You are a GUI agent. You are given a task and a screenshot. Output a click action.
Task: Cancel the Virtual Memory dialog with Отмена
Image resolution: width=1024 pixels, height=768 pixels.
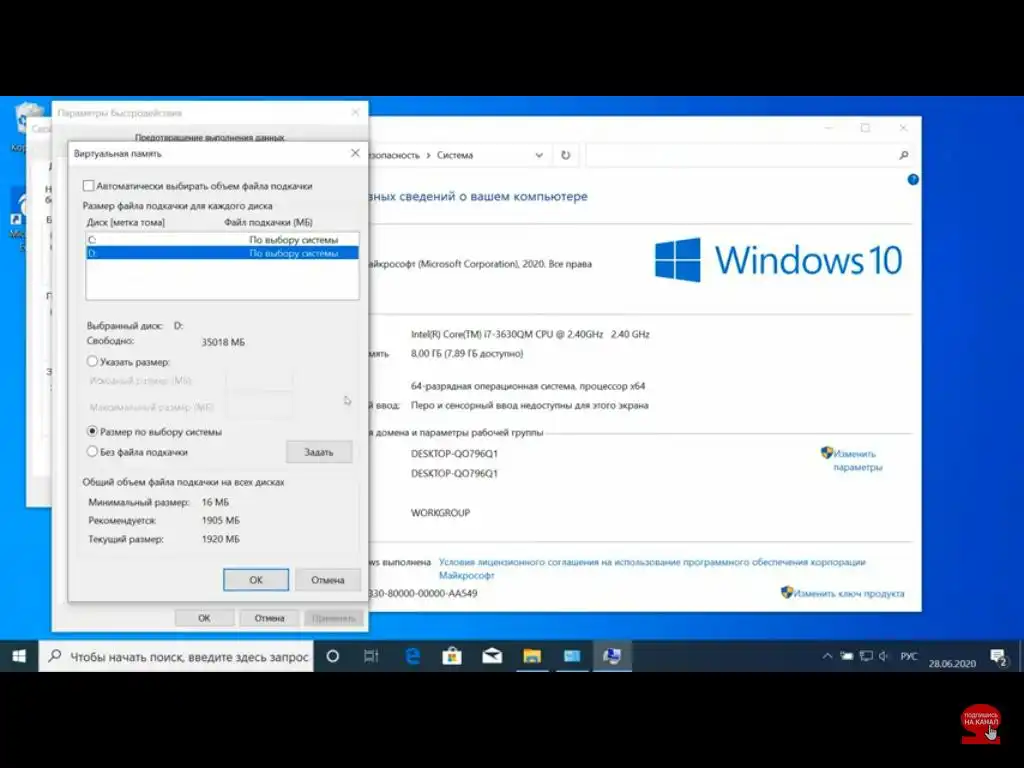pyautogui.click(x=327, y=579)
